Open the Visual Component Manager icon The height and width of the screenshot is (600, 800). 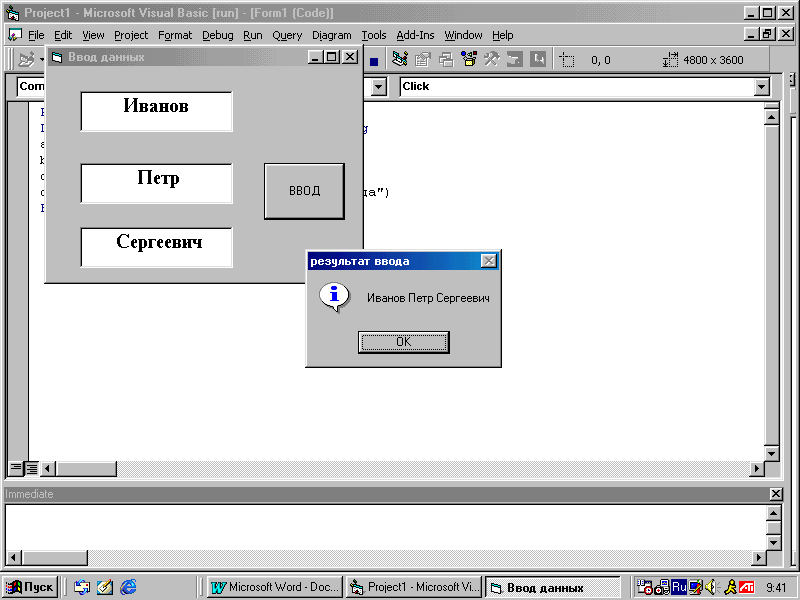pyautogui.click(x=538, y=60)
